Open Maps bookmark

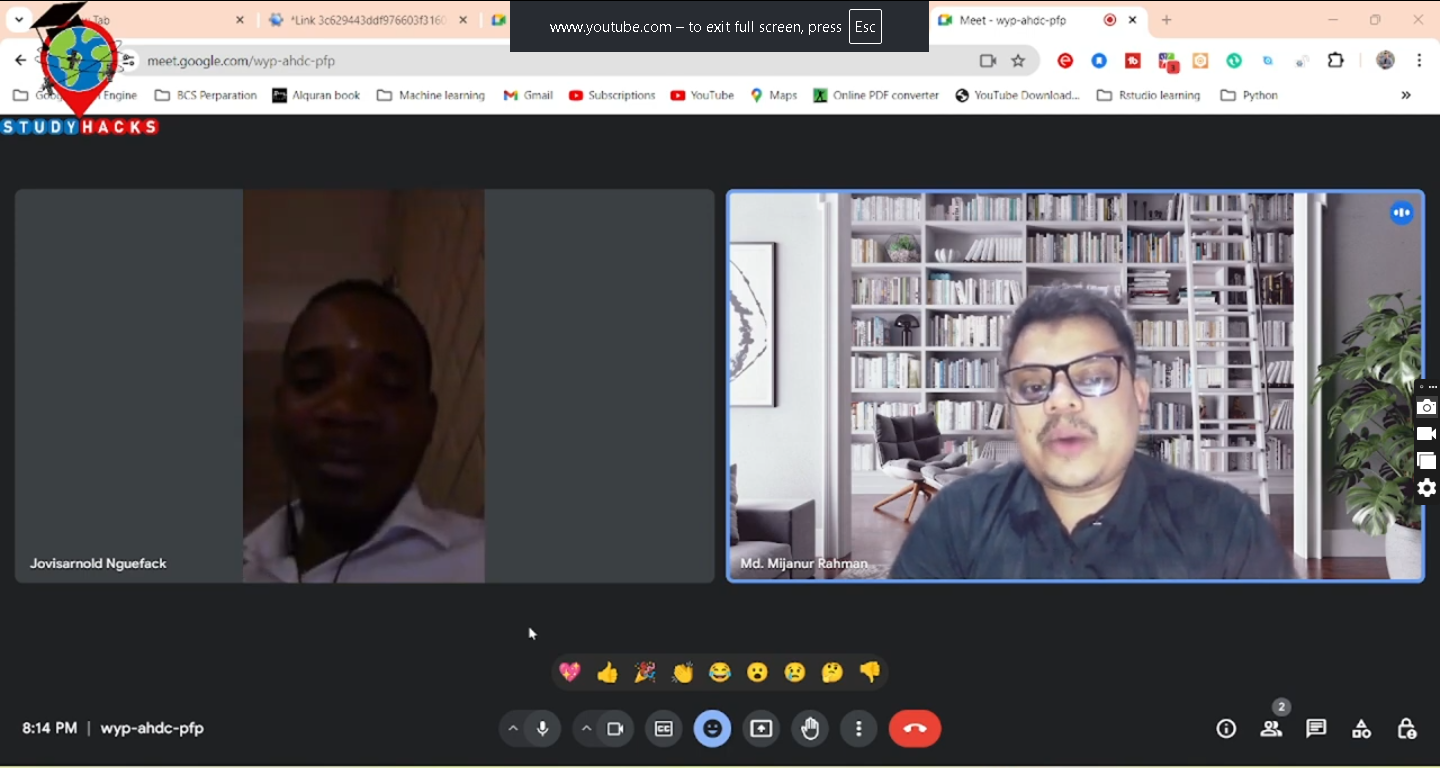(774, 95)
